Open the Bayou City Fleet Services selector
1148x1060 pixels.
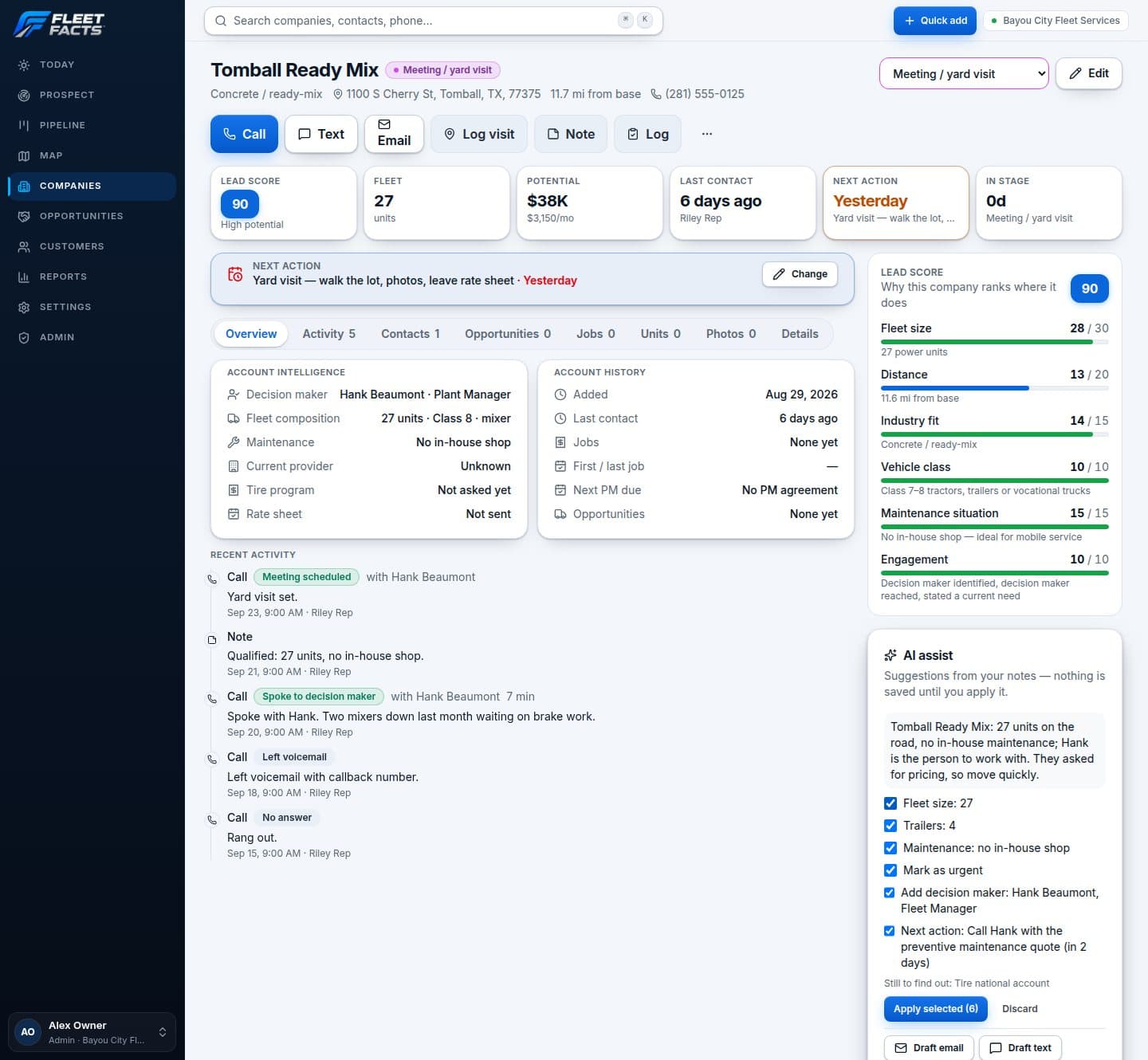pyautogui.click(x=1056, y=21)
